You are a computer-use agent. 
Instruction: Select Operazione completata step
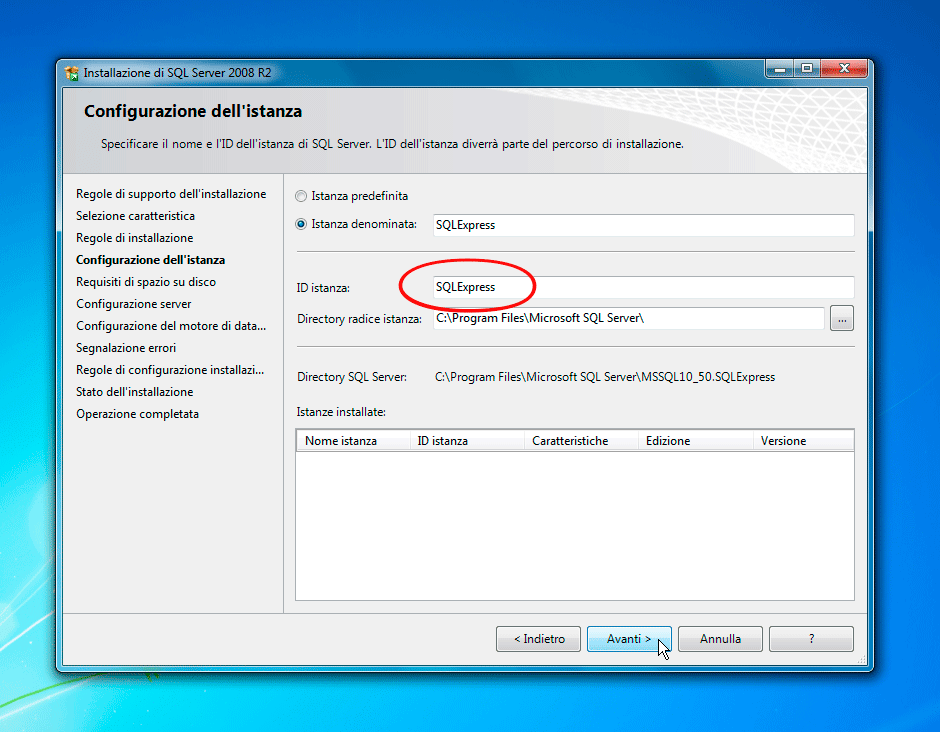tap(137, 414)
